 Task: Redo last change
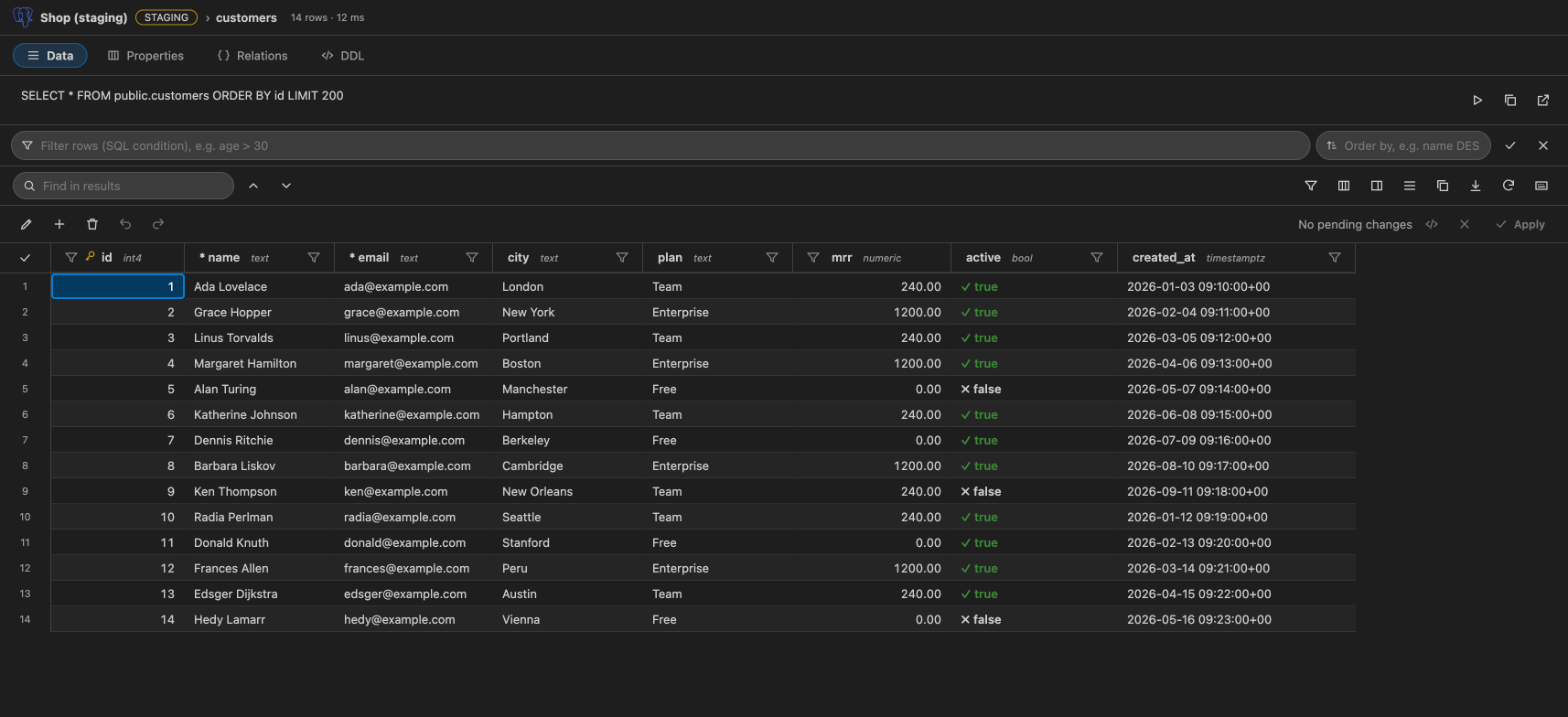point(158,225)
